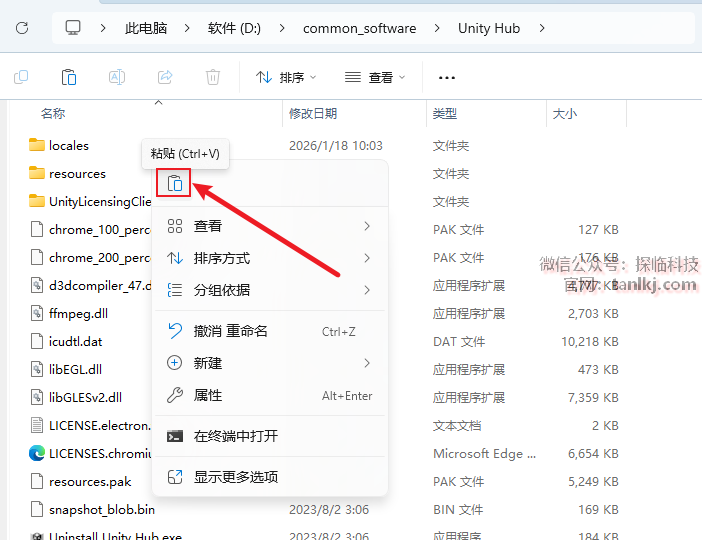702x540 pixels.
Task: Choose 在终端中打开 in context menu
Action: coord(270,436)
